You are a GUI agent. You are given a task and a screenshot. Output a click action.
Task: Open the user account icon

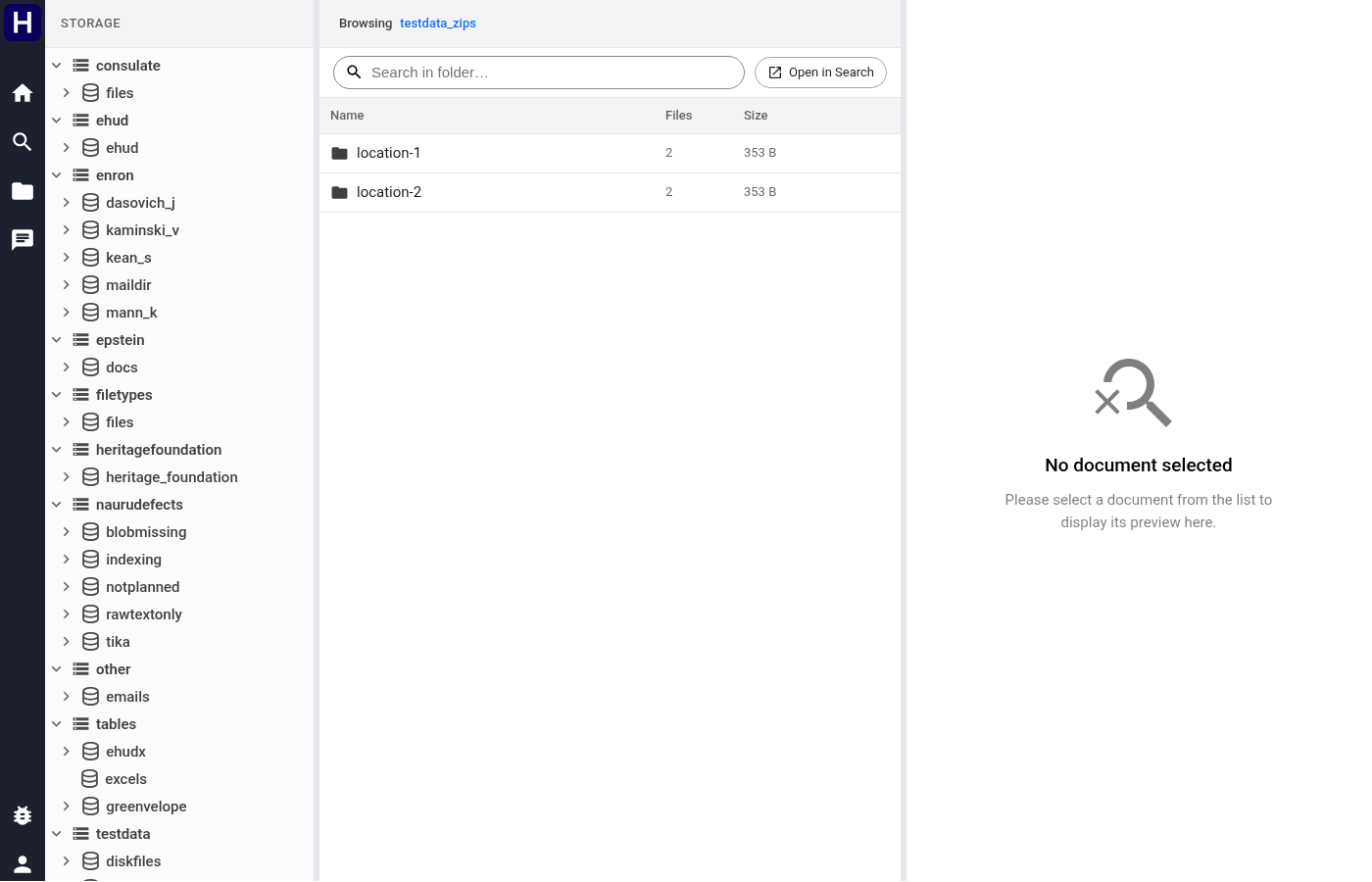(x=23, y=864)
